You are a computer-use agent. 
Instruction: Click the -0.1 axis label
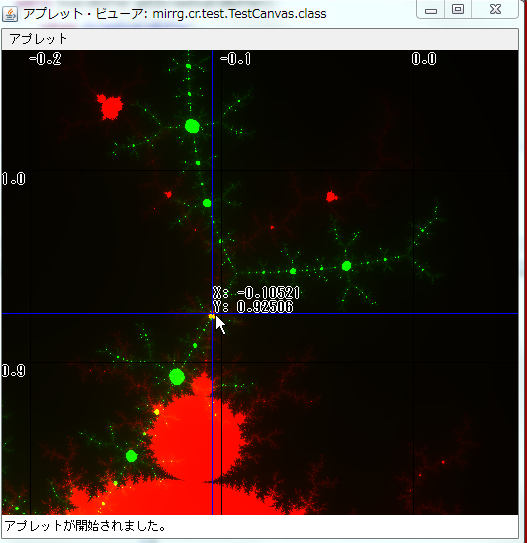coord(235,59)
